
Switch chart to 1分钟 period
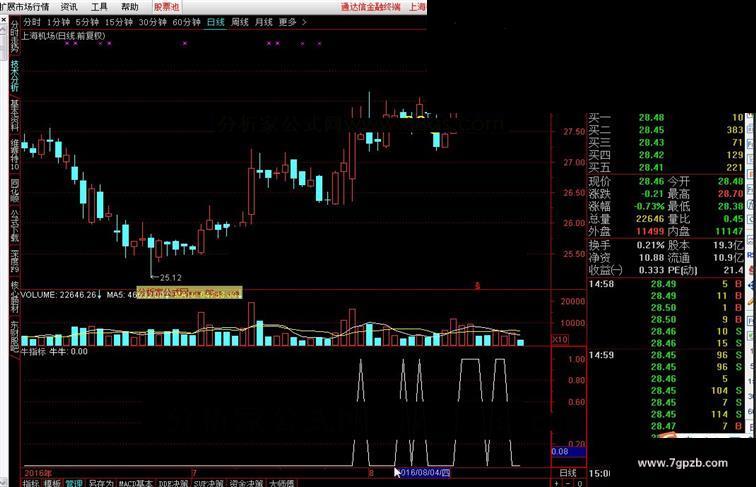(x=58, y=22)
